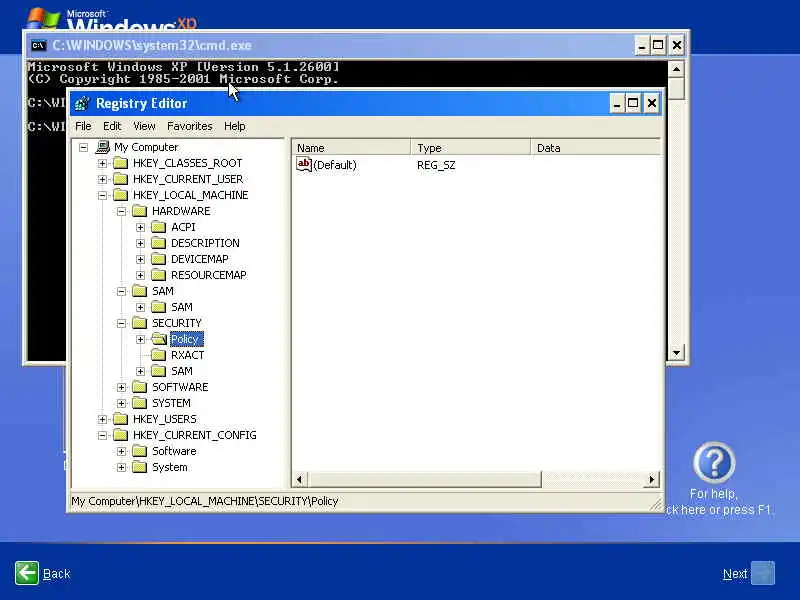Select the REG_SZ type cell
800x600 pixels.
[x=436, y=165]
